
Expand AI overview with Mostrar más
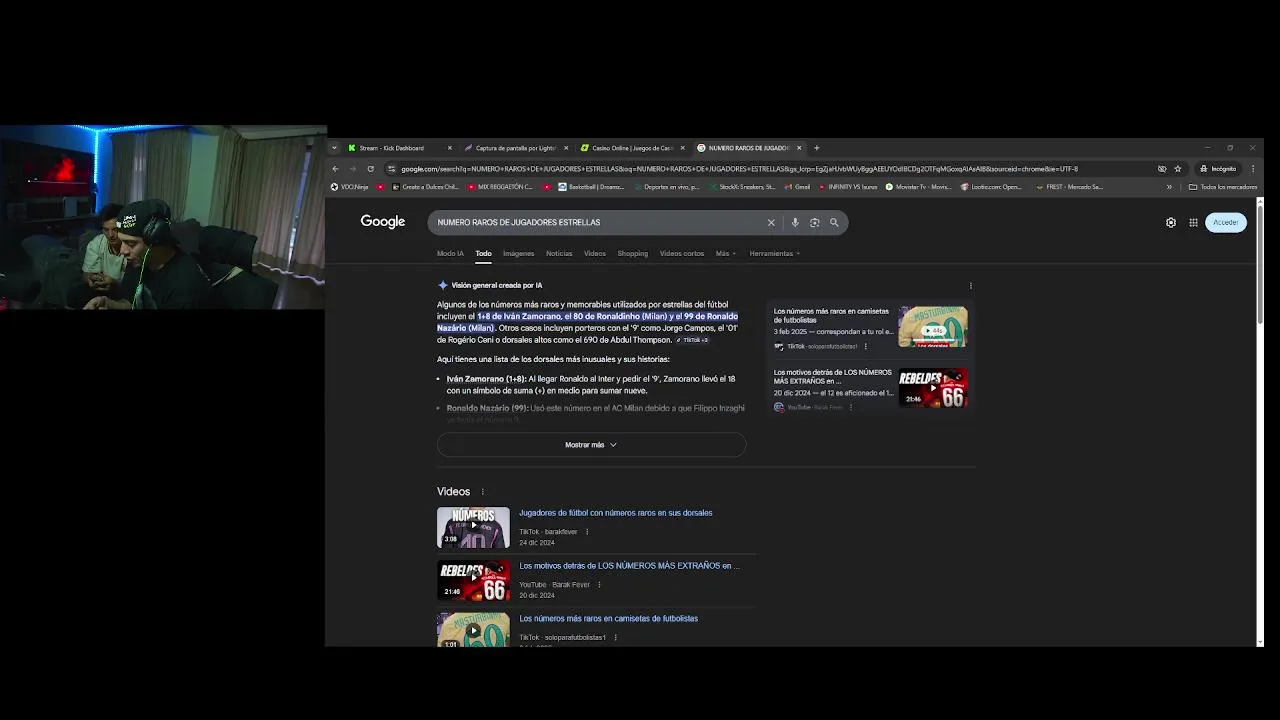click(591, 445)
